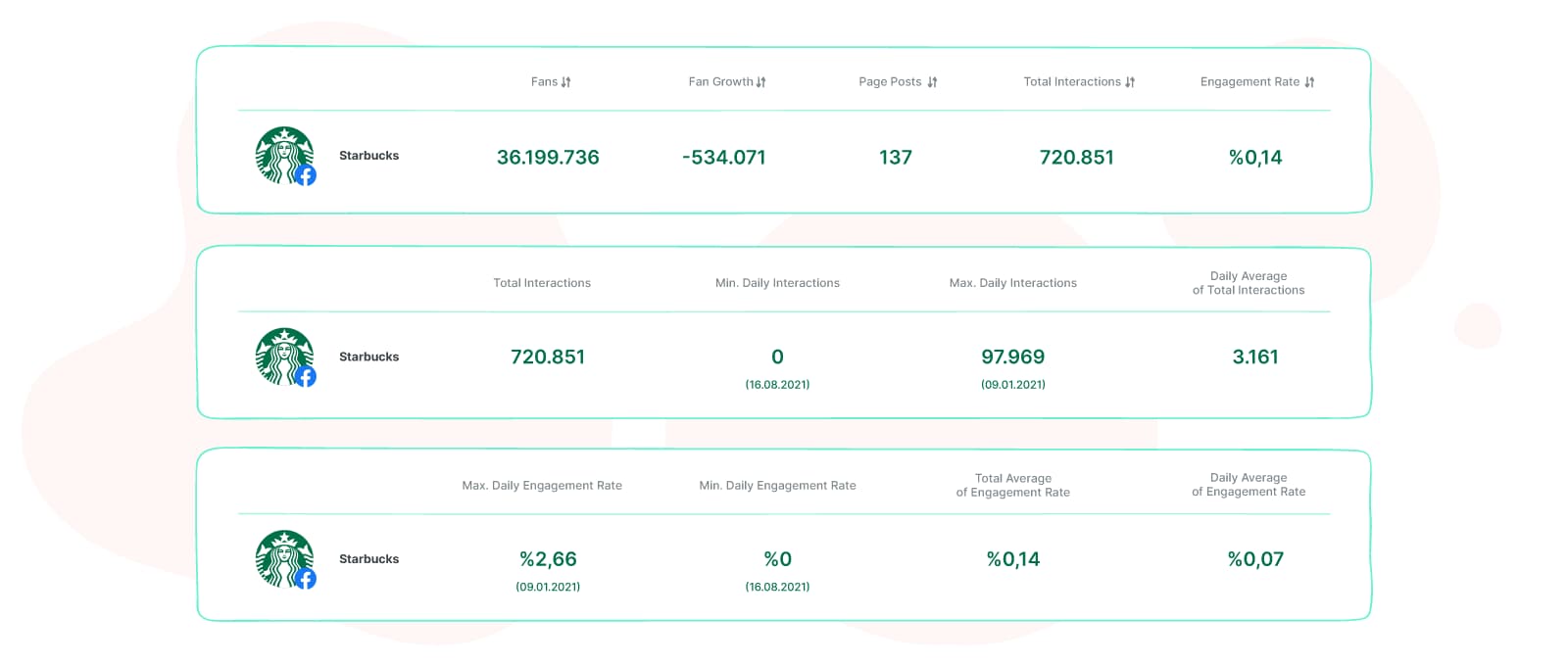The height and width of the screenshot is (666, 1568).
Task: Click the Starbucks logo in the Min. Daily Interactions table
Action: [x=285, y=357]
